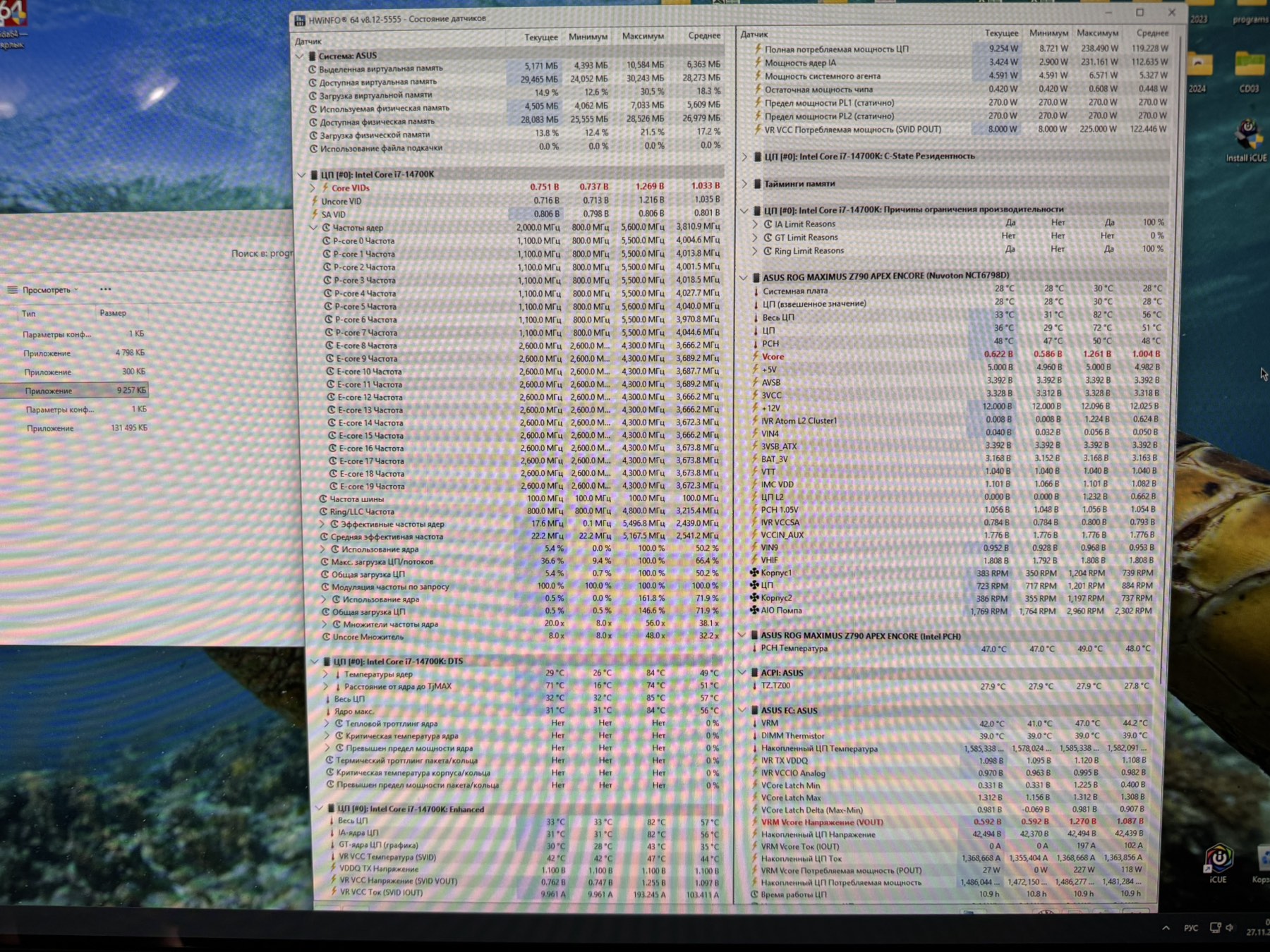Click the thermometer icon of Системная плата
Screen dimensions: 1270x952
point(756,291)
